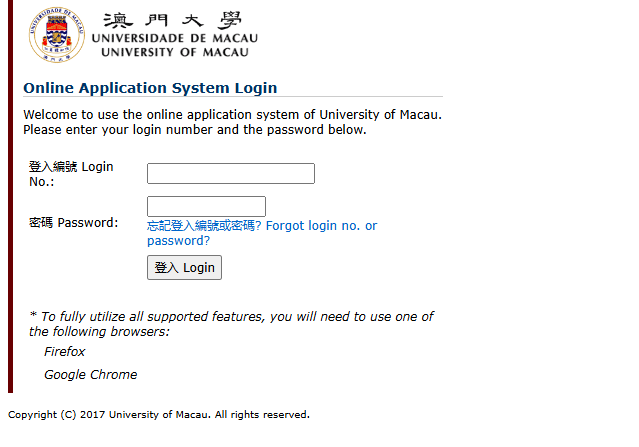The image size is (639, 447).
Task: Focus the Login No. input field
Action: (x=231, y=174)
